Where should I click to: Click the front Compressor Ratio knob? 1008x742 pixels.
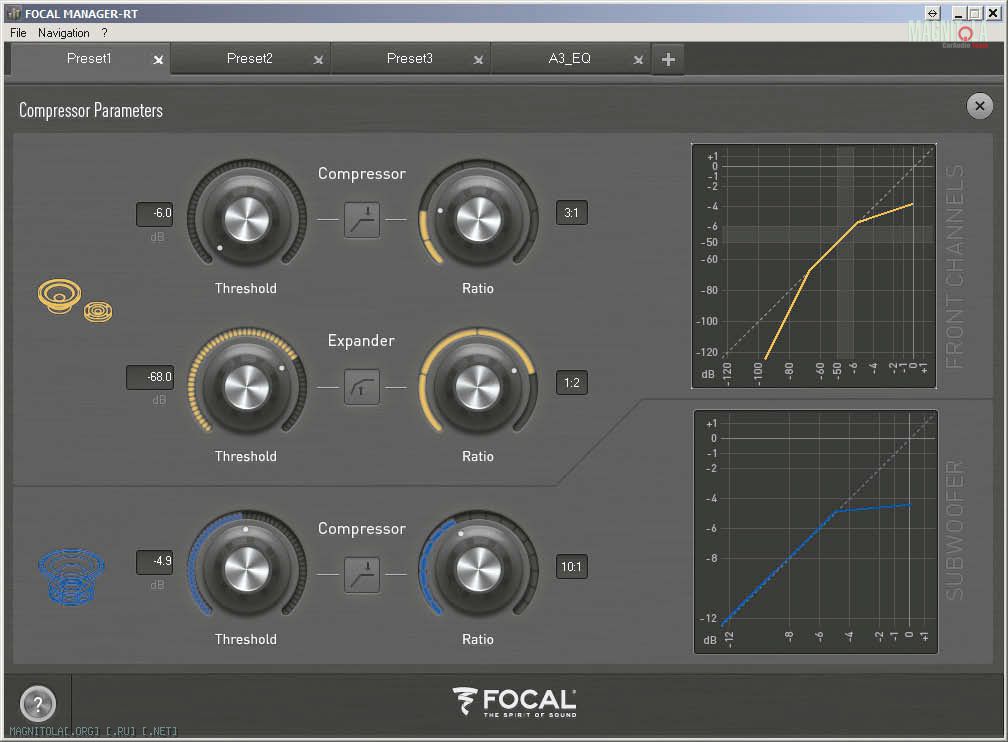[478, 219]
